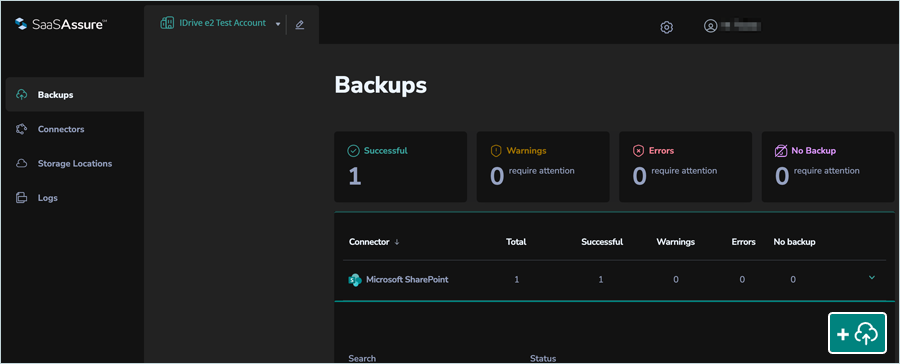Expand the Microsoft SharePoint row chevron
The height and width of the screenshot is (364, 900).
872,278
